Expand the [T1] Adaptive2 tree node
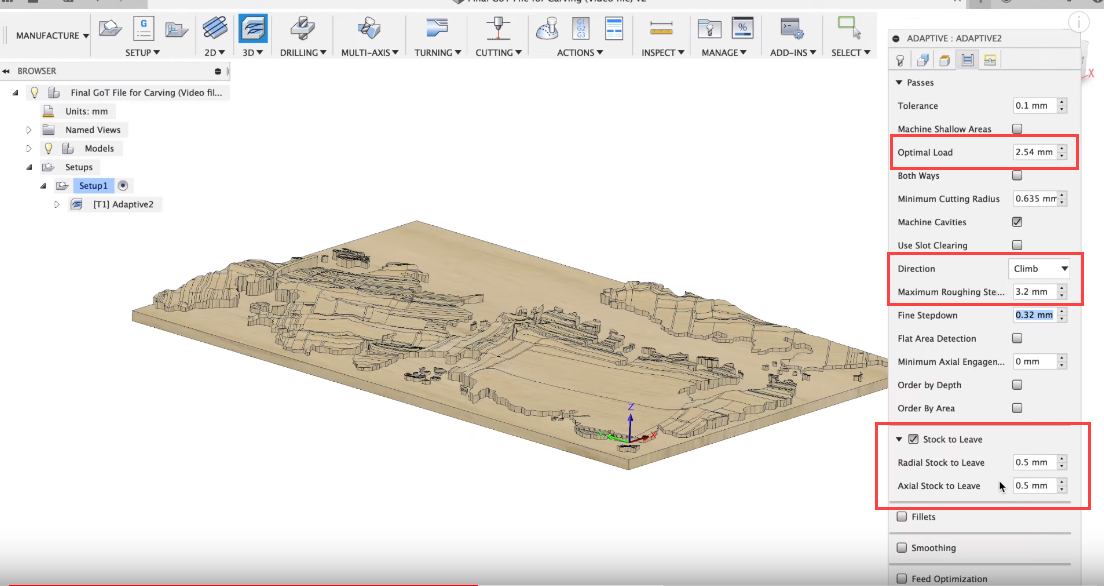 point(57,204)
